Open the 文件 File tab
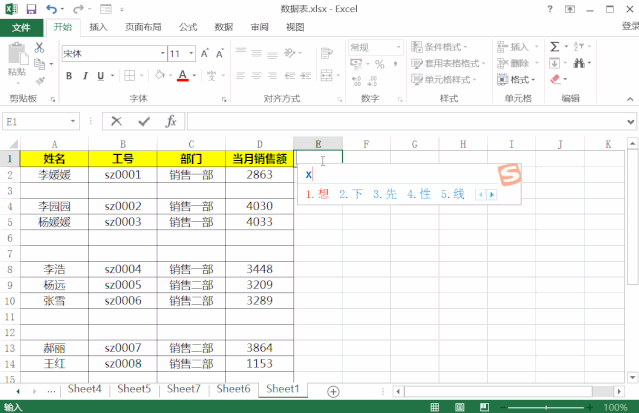Image resolution: width=639 pixels, height=413 pixels. [21, 28]
